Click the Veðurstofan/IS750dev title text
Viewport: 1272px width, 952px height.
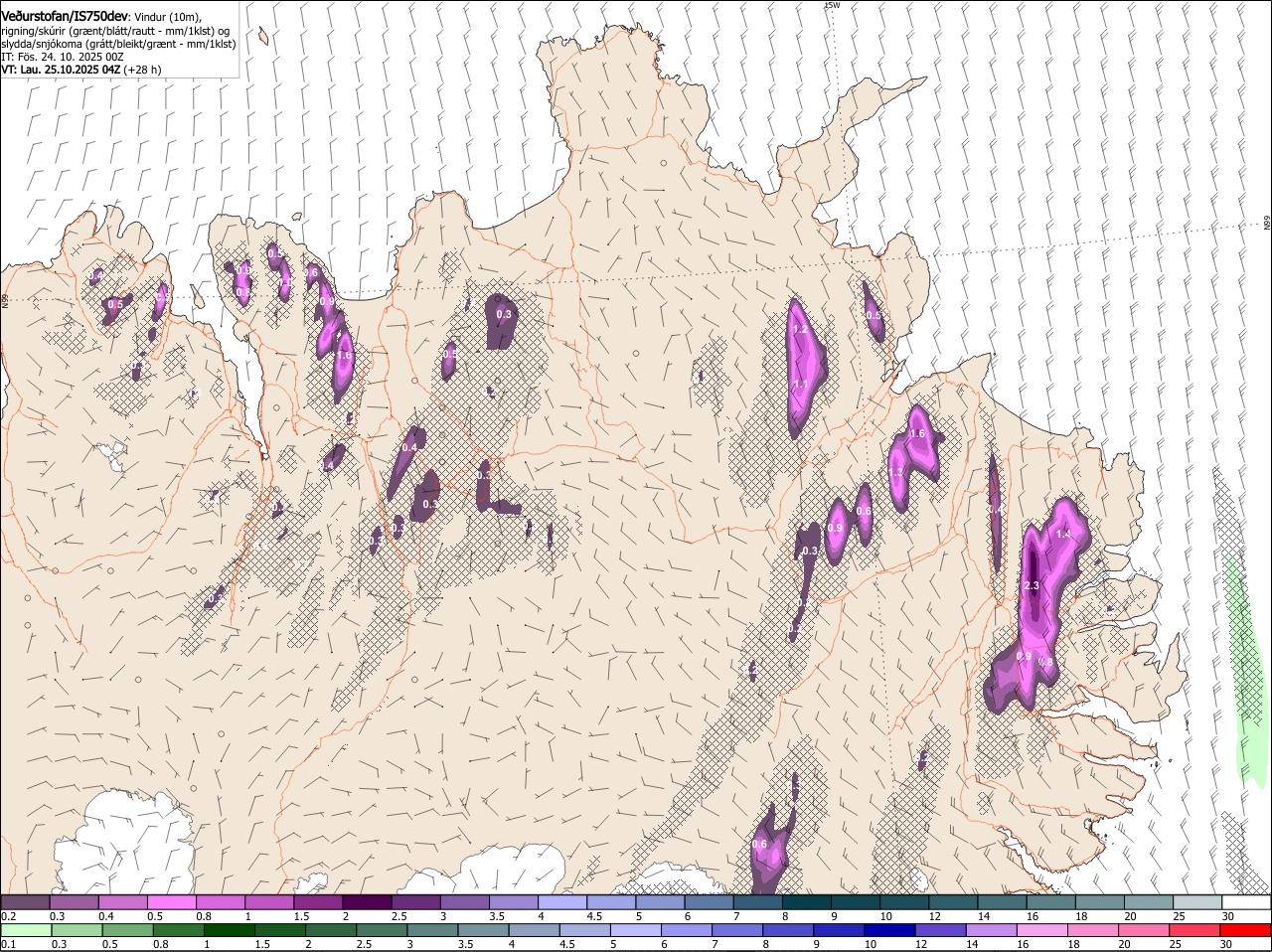tap(65, 17)
